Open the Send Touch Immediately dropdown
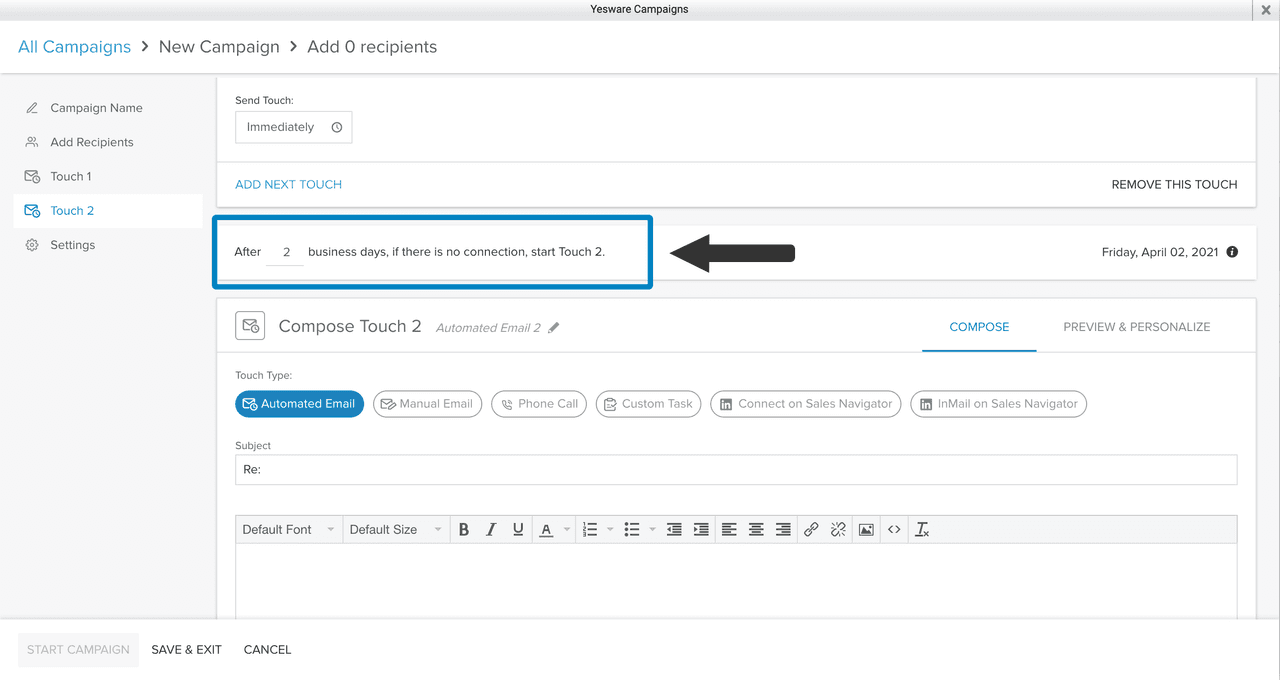The height and width of the screenshot is (680, 1280). (x=293, y=127)
